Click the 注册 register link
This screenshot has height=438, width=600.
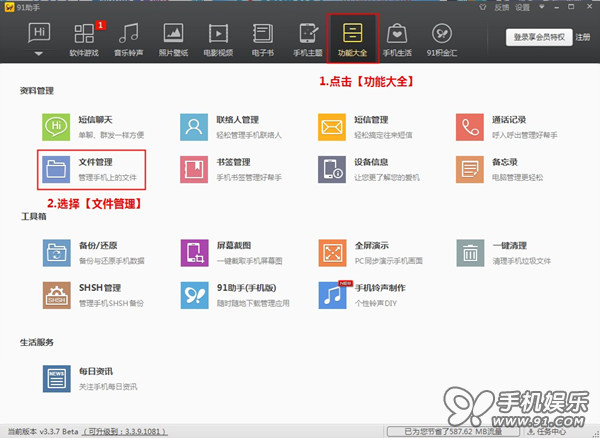tap(583, 37)
